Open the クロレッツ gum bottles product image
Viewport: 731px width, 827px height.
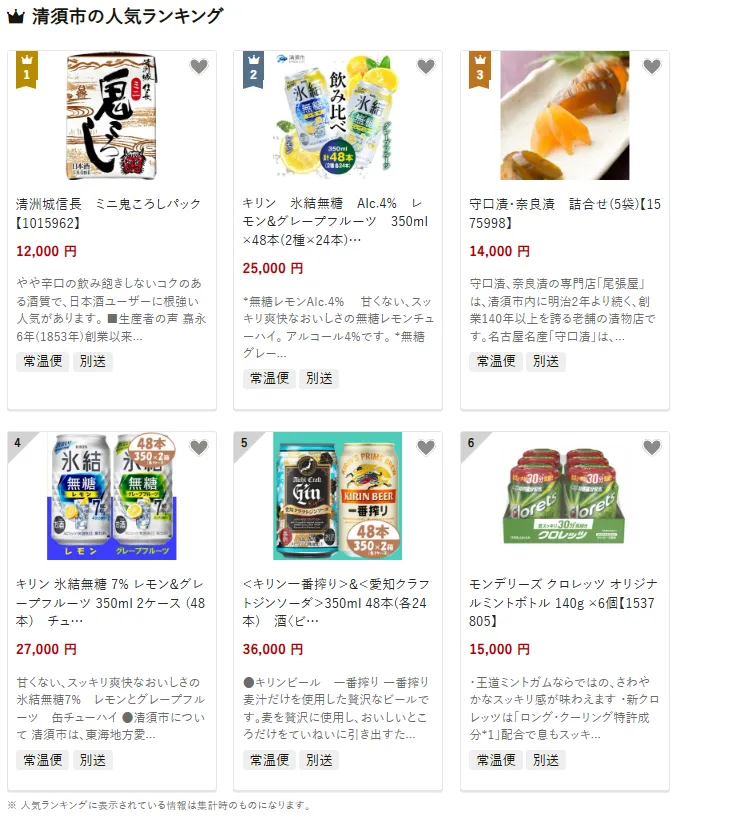tap(564, 496)
